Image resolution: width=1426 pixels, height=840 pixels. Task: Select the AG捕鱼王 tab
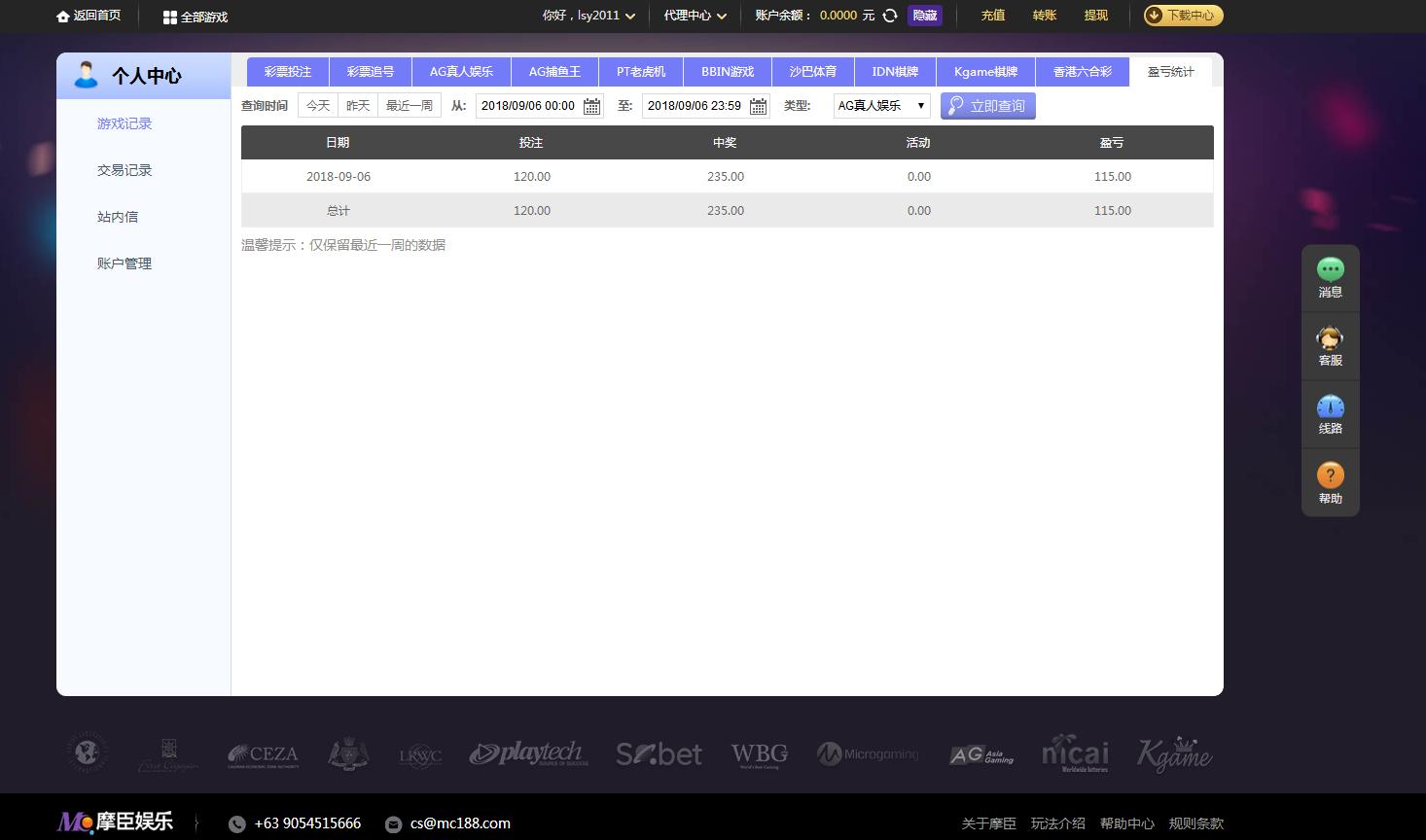[553, 71]
